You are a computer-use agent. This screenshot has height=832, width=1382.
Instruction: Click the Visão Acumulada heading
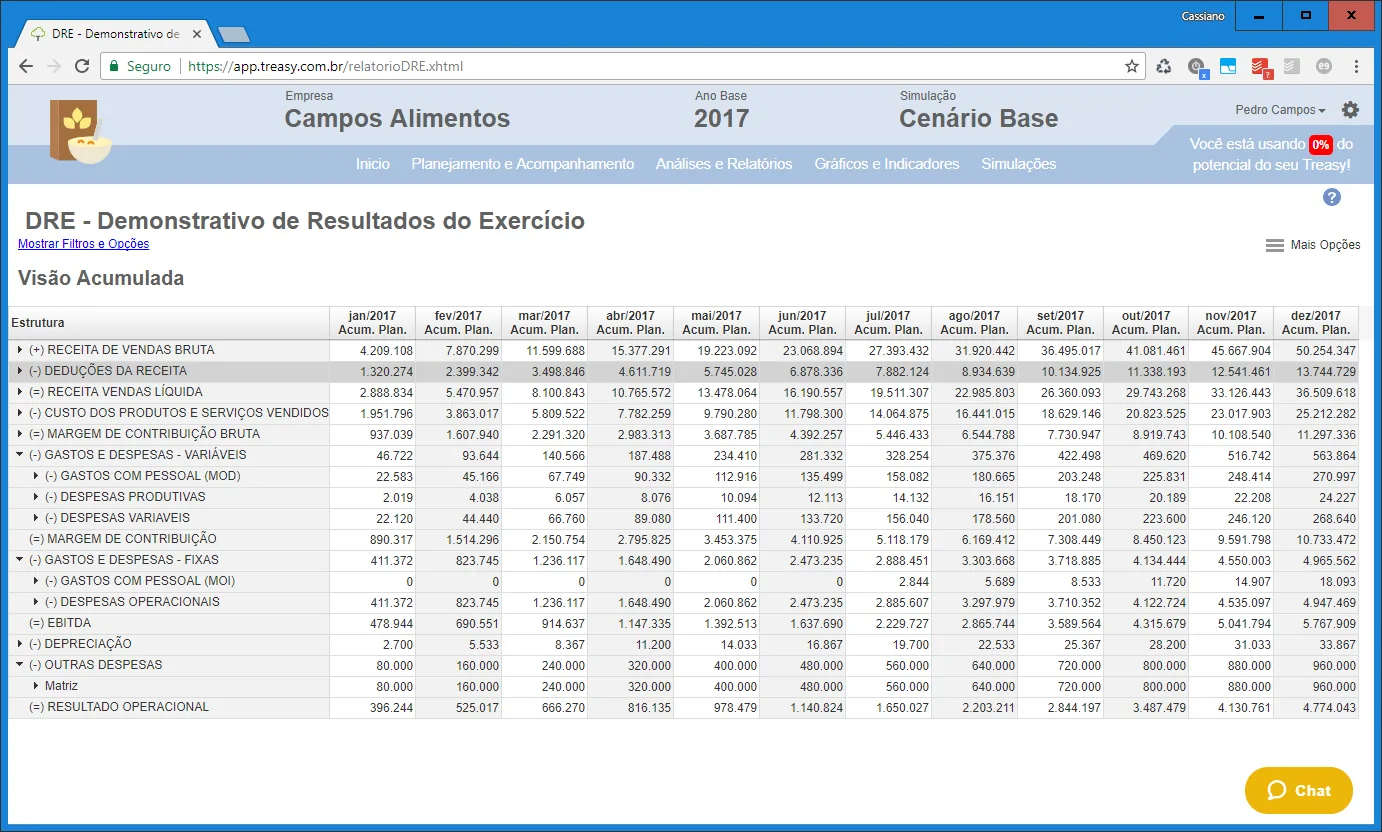[x=101, y=278]
